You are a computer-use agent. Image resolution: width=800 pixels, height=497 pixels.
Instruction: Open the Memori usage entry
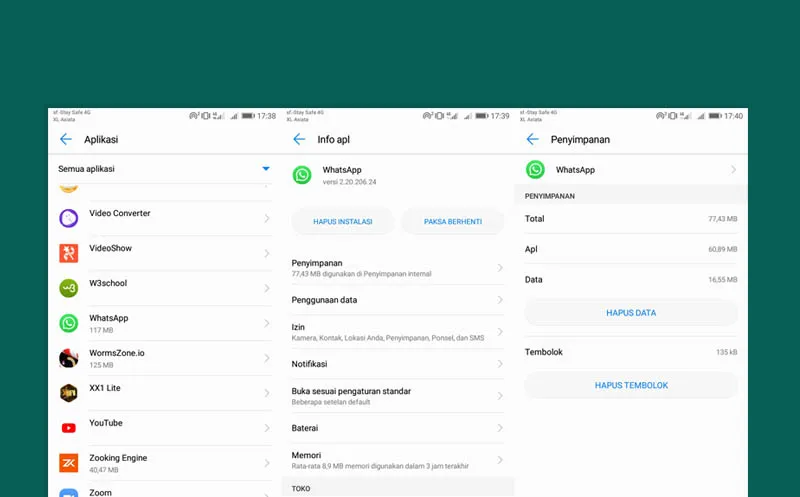395,460
